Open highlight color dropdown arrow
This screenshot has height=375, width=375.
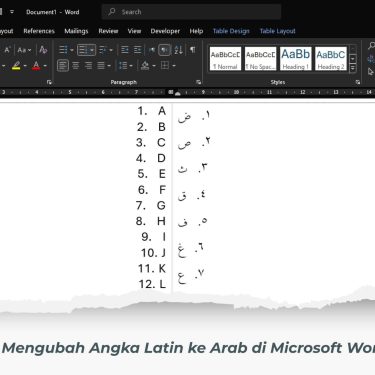tap(25, 66)
